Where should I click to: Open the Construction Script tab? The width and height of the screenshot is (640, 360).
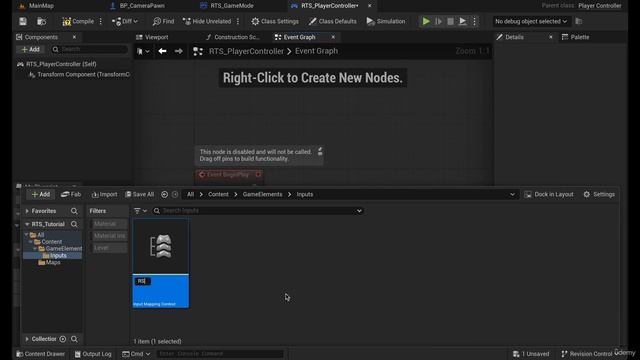233,37
